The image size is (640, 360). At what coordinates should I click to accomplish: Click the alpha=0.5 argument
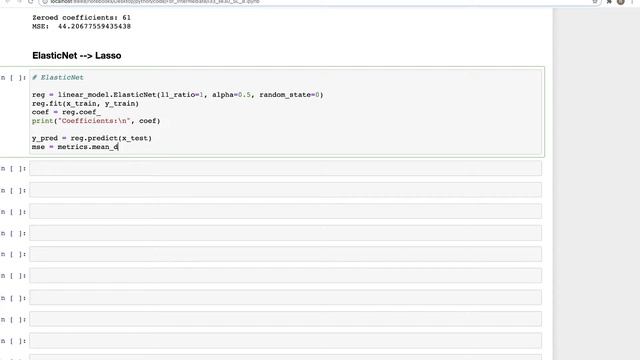click(x=231, y=95)
